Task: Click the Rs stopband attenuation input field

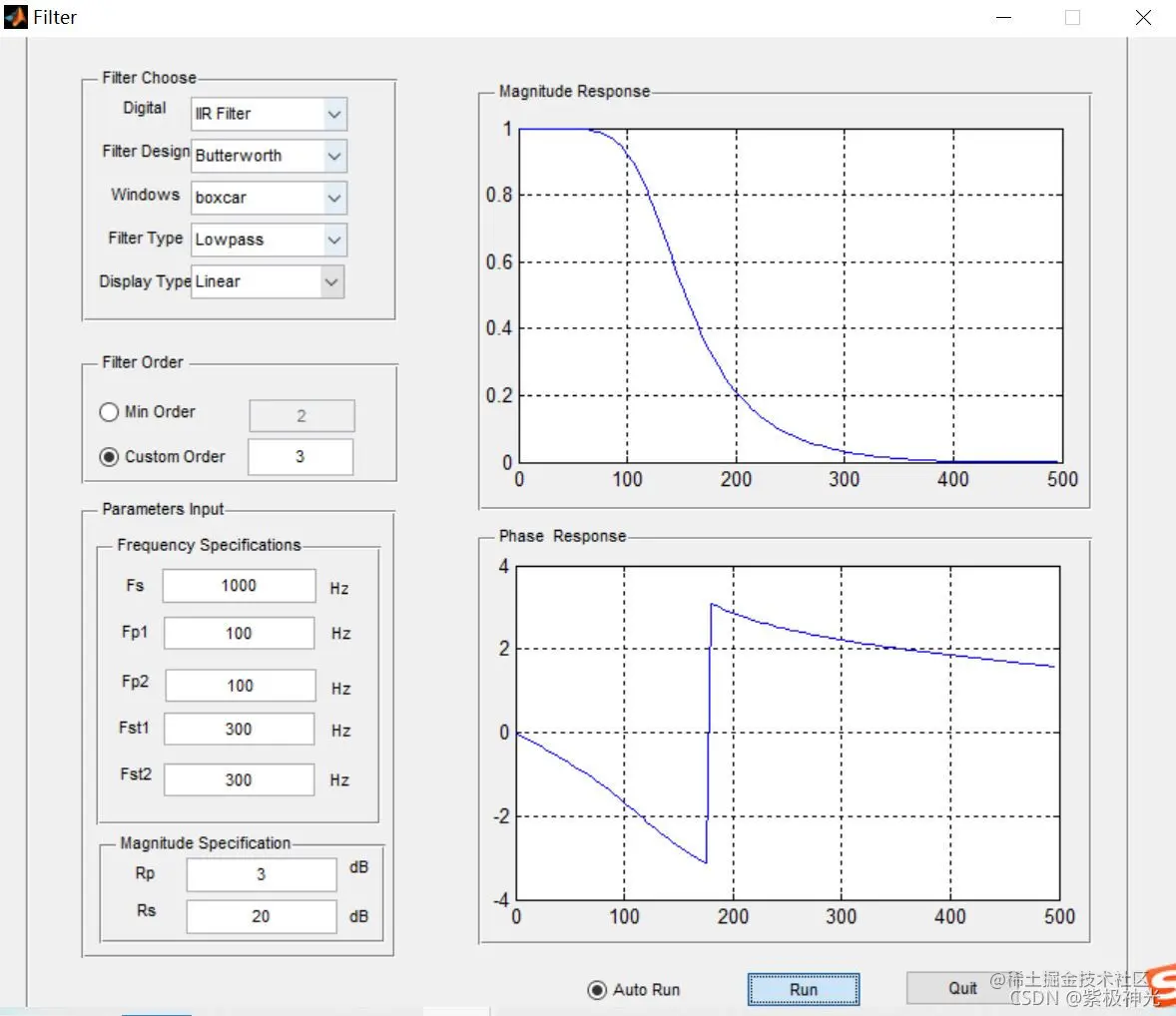Action: pyautogui.click(x=261, y=916)
